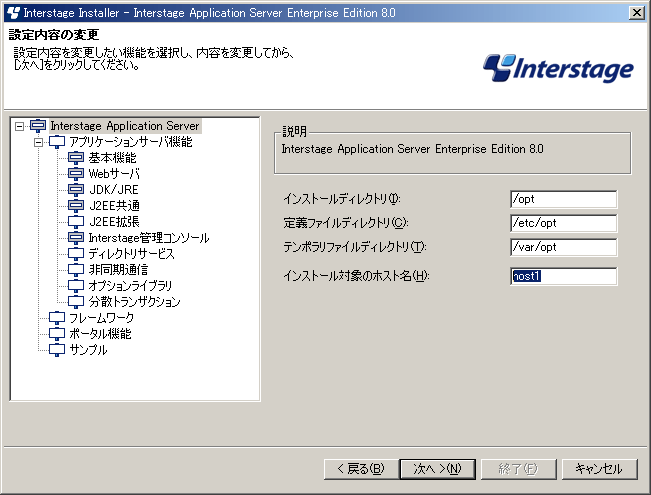The height and width of the screenshot is (495, 651).
Task: Toggle the Webサーバ feature icon
Action: tap(76, 174)
